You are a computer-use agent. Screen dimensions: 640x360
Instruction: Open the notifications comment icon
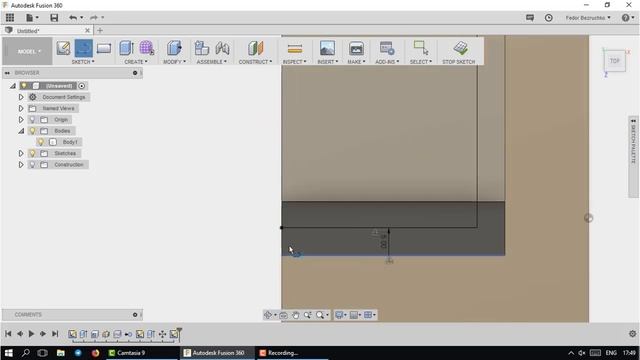pos(530,18)
